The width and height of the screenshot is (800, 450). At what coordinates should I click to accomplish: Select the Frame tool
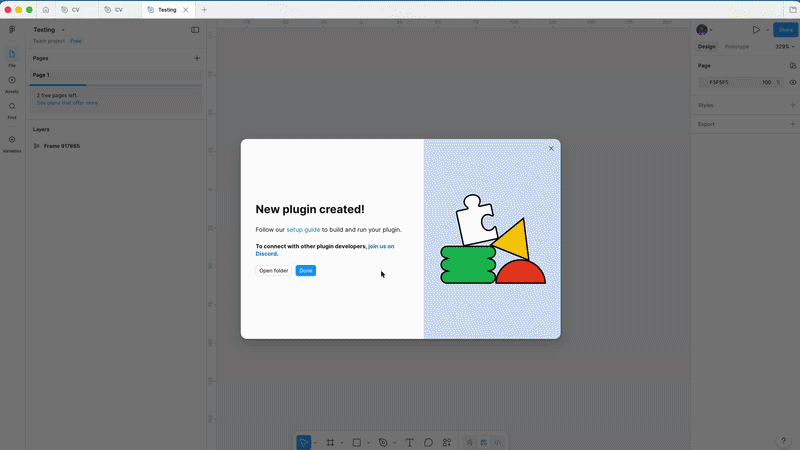330,442
